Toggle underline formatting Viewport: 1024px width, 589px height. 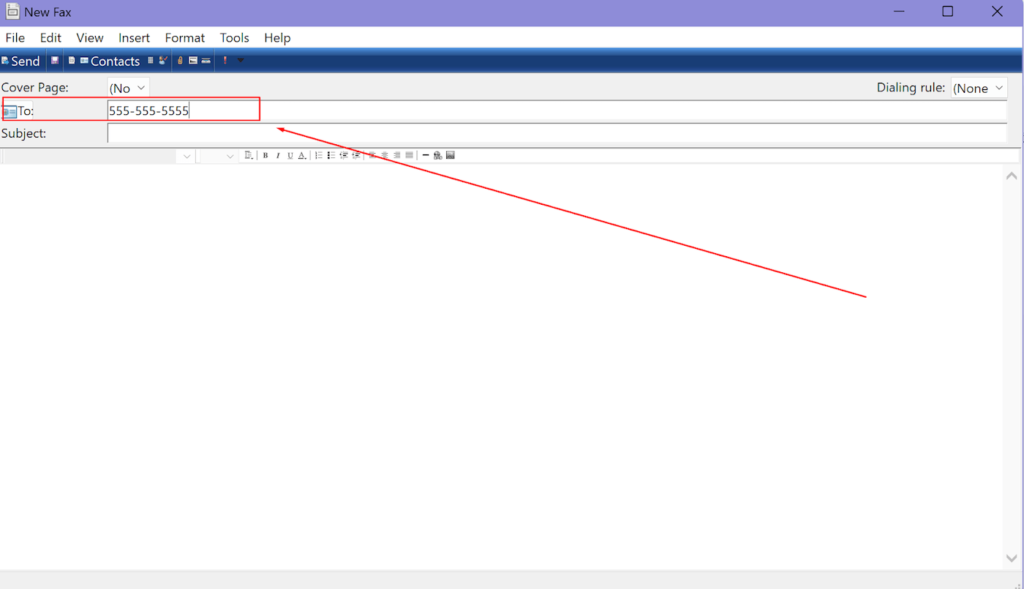[x=289, y=155]
